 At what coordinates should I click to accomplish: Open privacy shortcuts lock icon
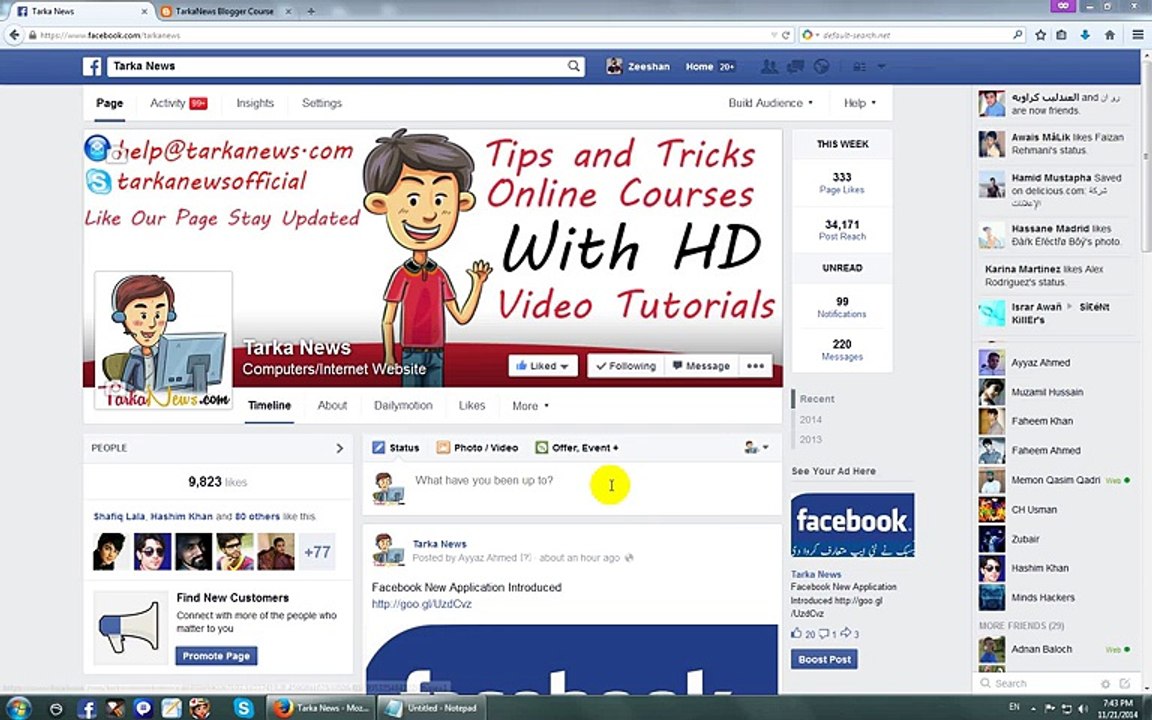point(859,66)
